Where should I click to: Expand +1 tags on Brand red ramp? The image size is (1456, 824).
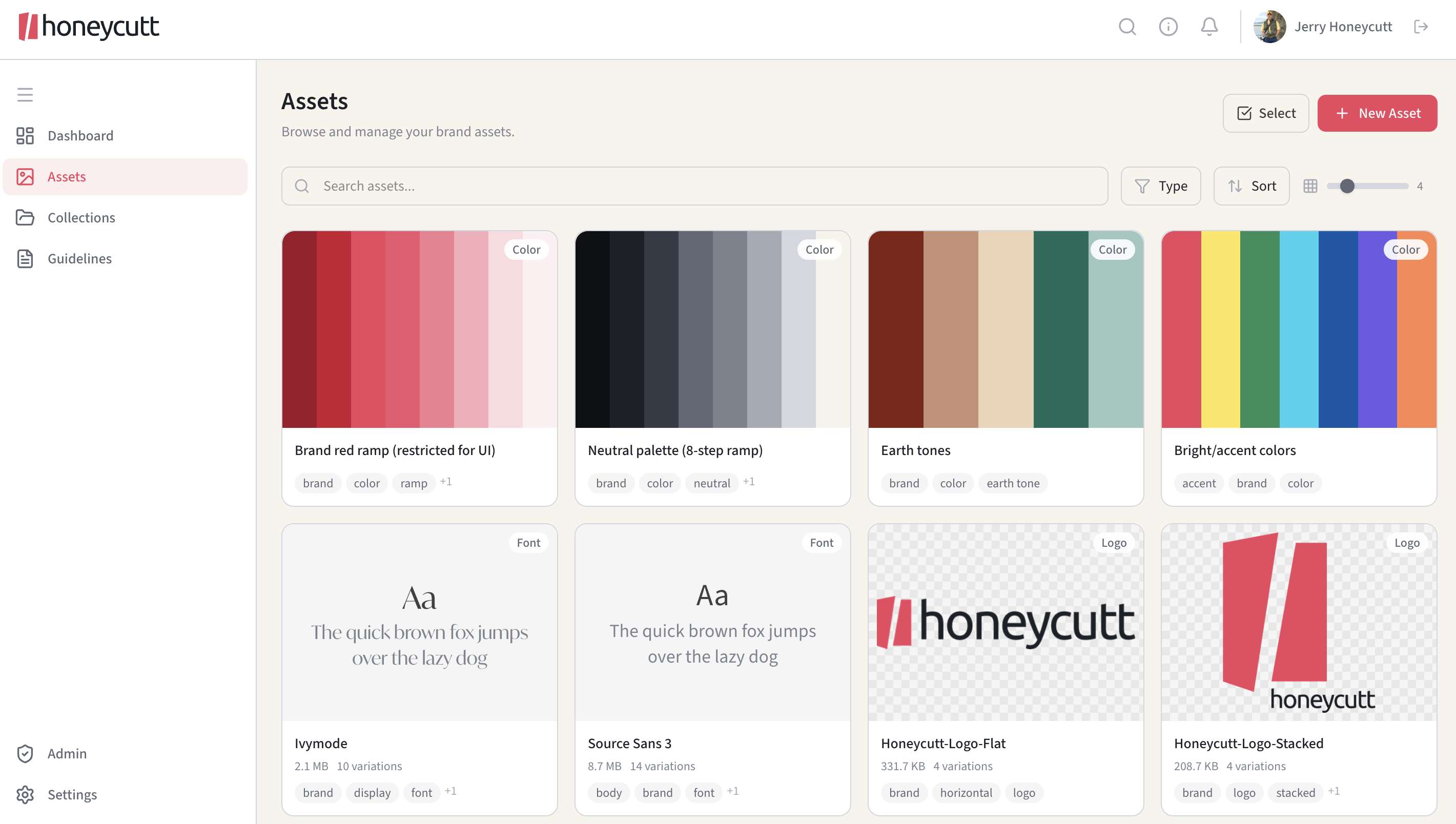click(446, 482)
